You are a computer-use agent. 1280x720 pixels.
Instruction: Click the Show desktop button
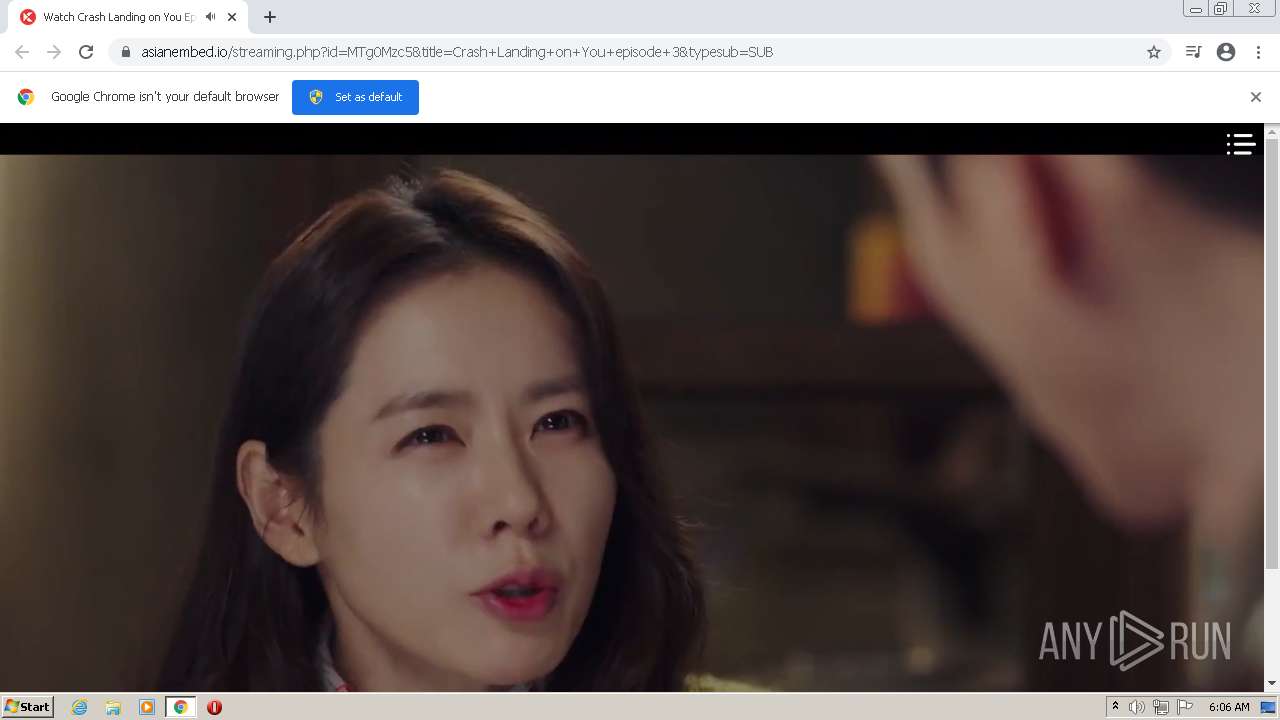point(1269,707)
